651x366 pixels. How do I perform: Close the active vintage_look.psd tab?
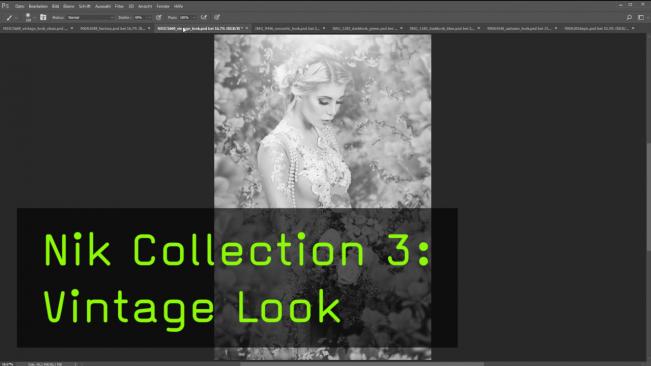pos(247,29)
